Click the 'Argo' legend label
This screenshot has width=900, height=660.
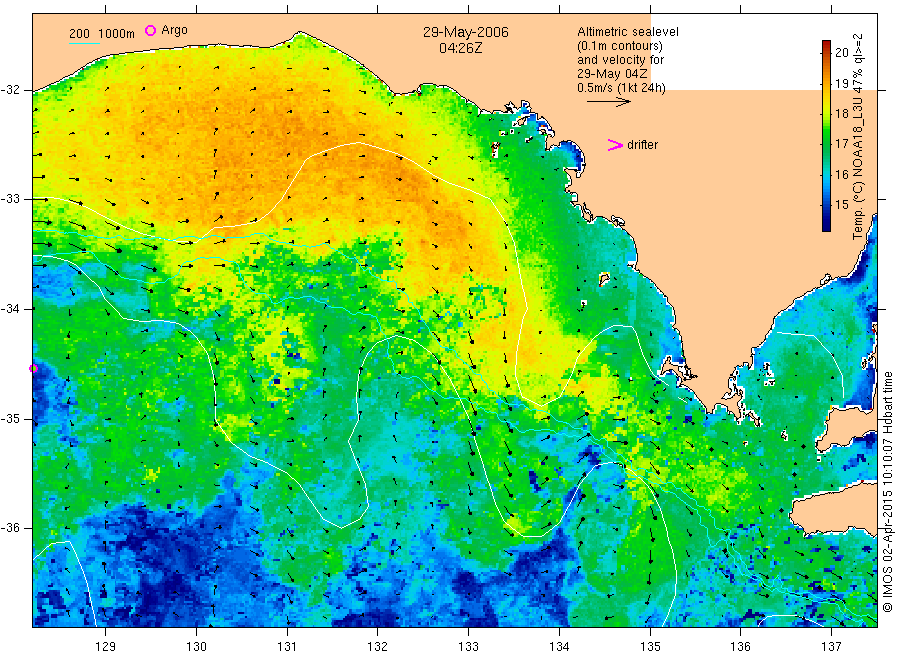click(x=174, y=30)
